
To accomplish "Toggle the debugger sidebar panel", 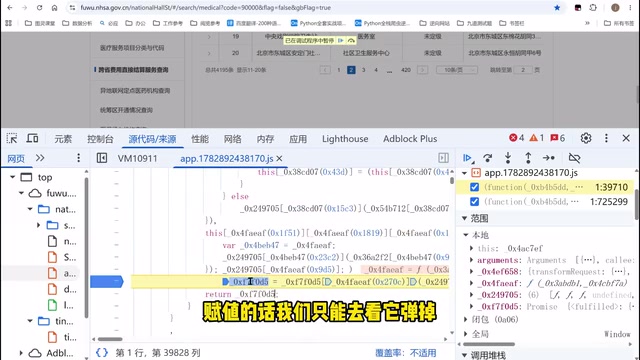I will (443, 158).
